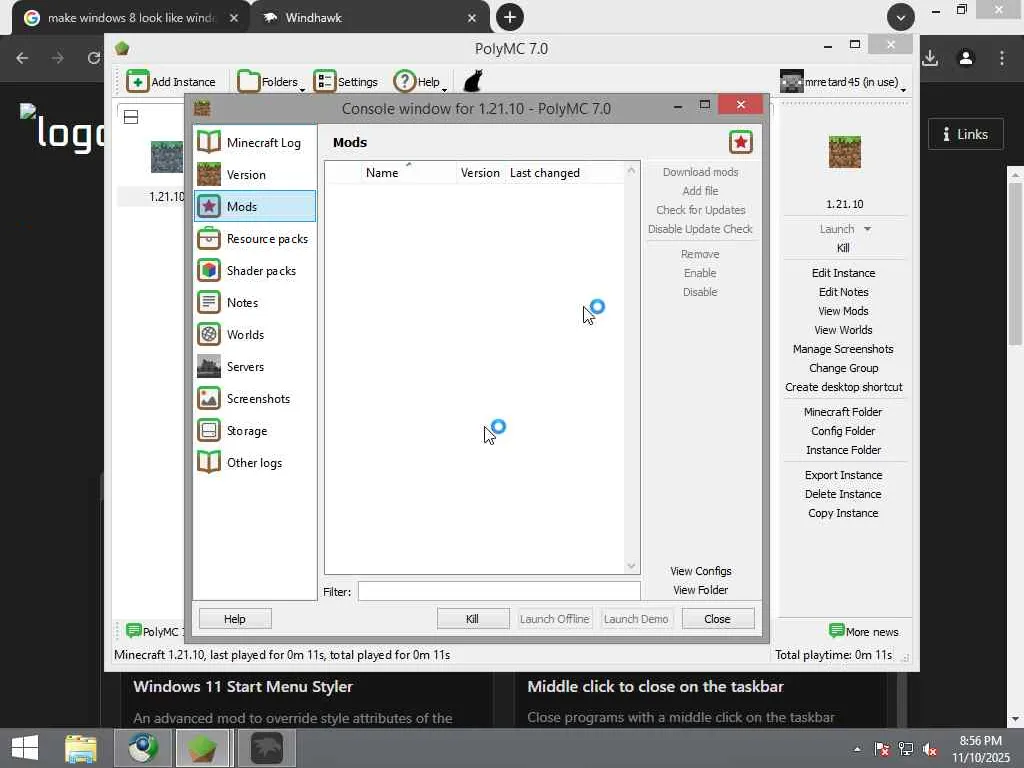Click Minecraft Folder in right panel
The width and height of the screenshot is (1024, 768).
click(843, 411)
